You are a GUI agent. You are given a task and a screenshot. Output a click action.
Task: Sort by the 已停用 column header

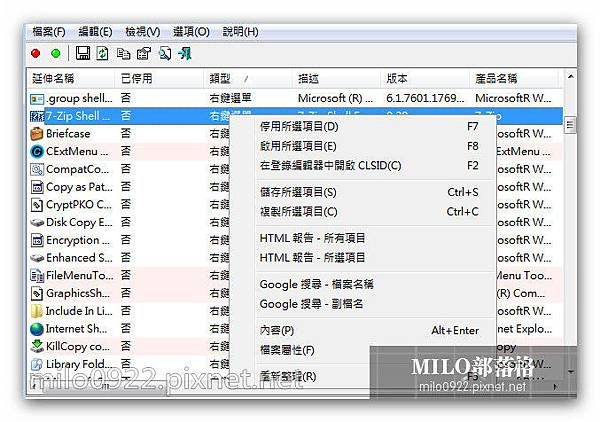[x=160, y=79]
